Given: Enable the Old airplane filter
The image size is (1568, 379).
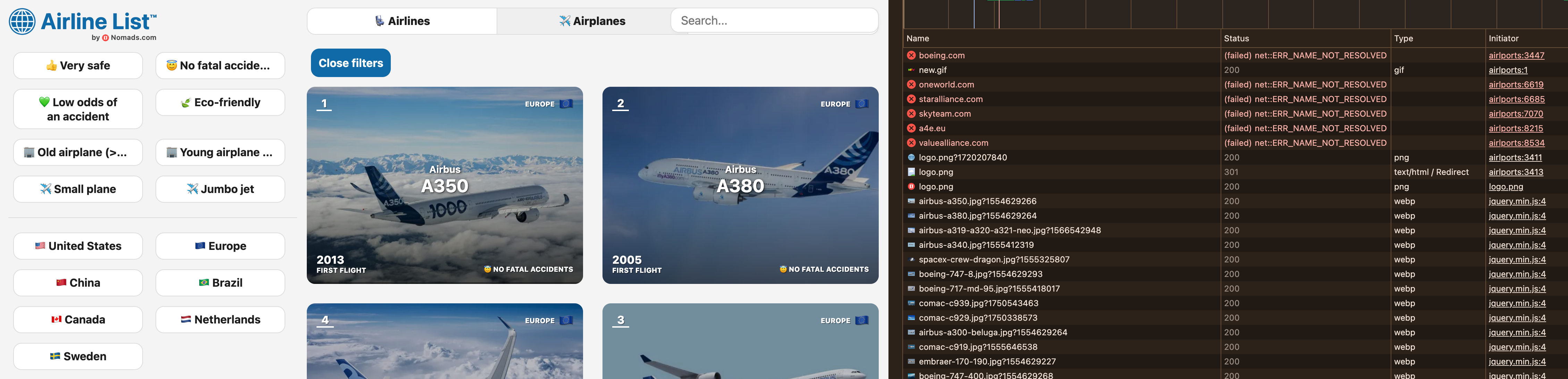Looking at the screenshot, I should [78, 152].
